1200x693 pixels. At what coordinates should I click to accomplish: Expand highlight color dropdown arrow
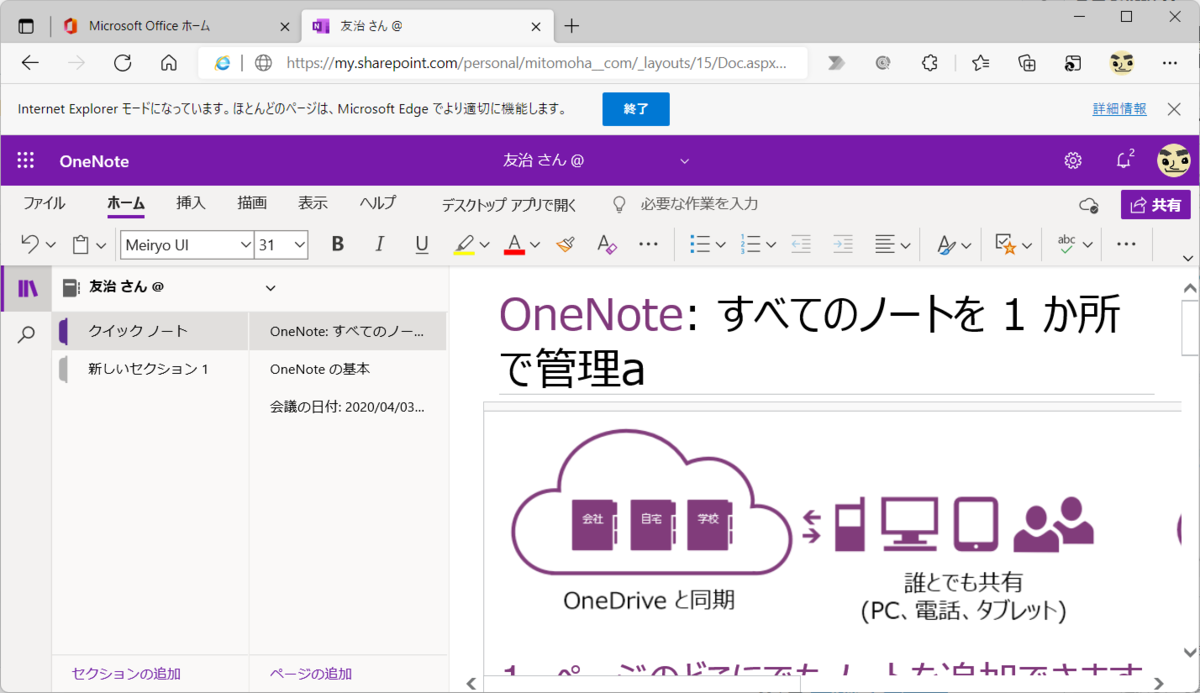[485, 245]
